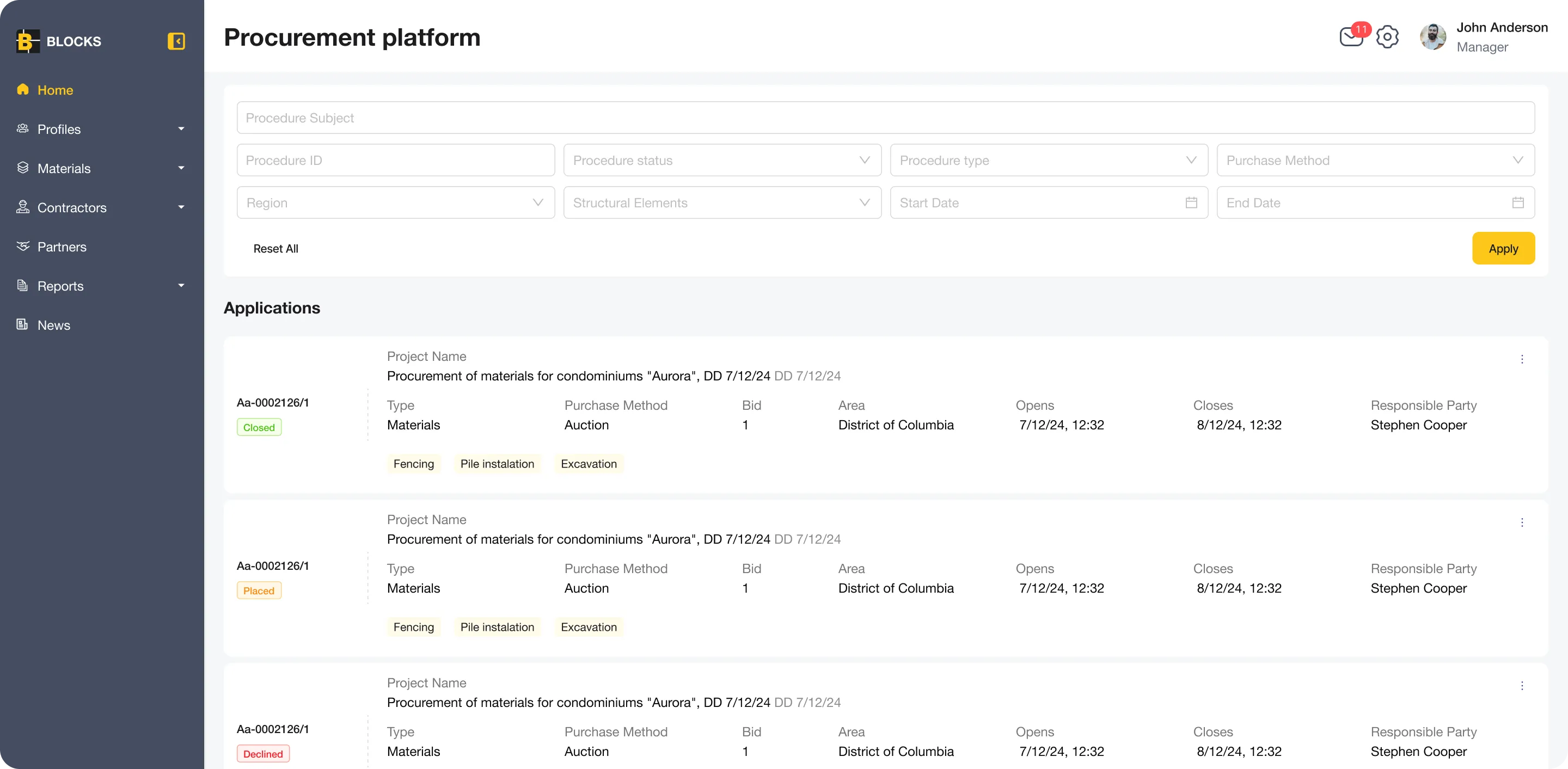Screen dimensions: 1568x769
Task: Click John Anderson's avatar photo
Action: [x=1433, y=37]
